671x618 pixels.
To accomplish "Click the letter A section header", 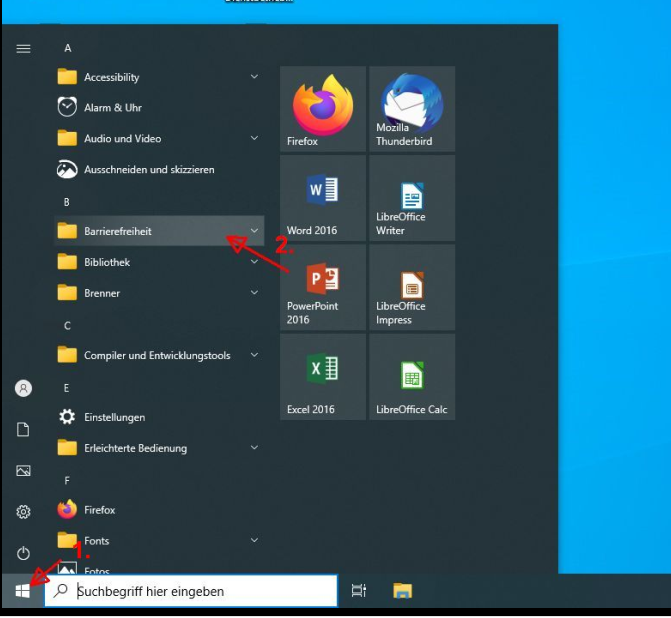I will pyautogui.click(x=68, y=48).
